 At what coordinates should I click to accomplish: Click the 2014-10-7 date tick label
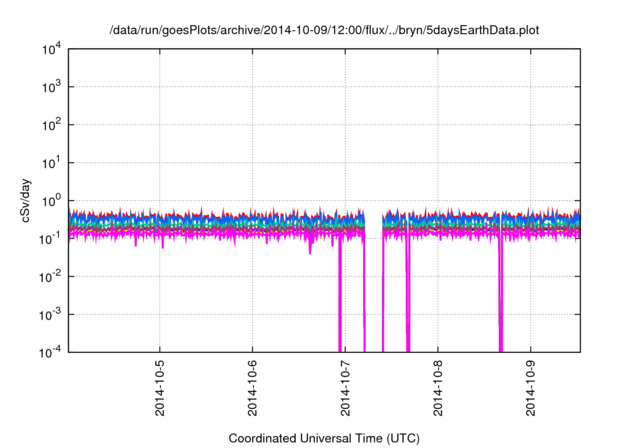point(345,388)
